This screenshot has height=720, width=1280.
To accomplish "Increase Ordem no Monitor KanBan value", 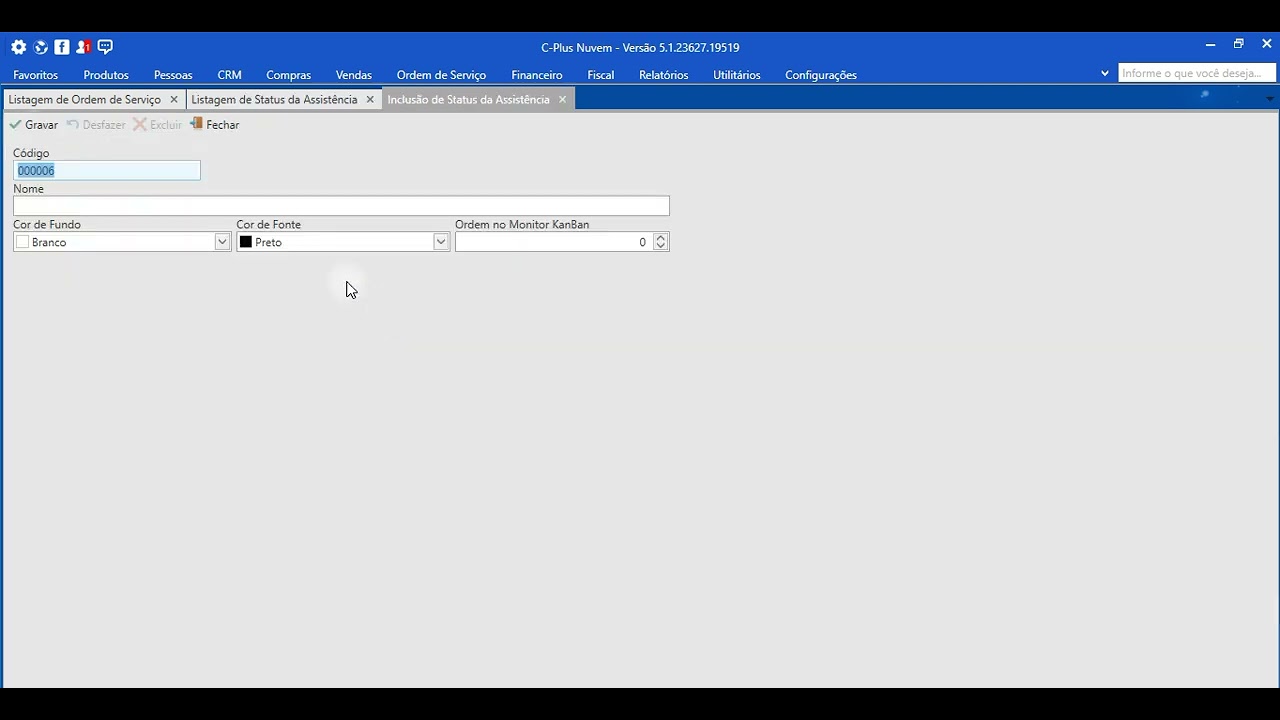I will click(x=660, y=238).
